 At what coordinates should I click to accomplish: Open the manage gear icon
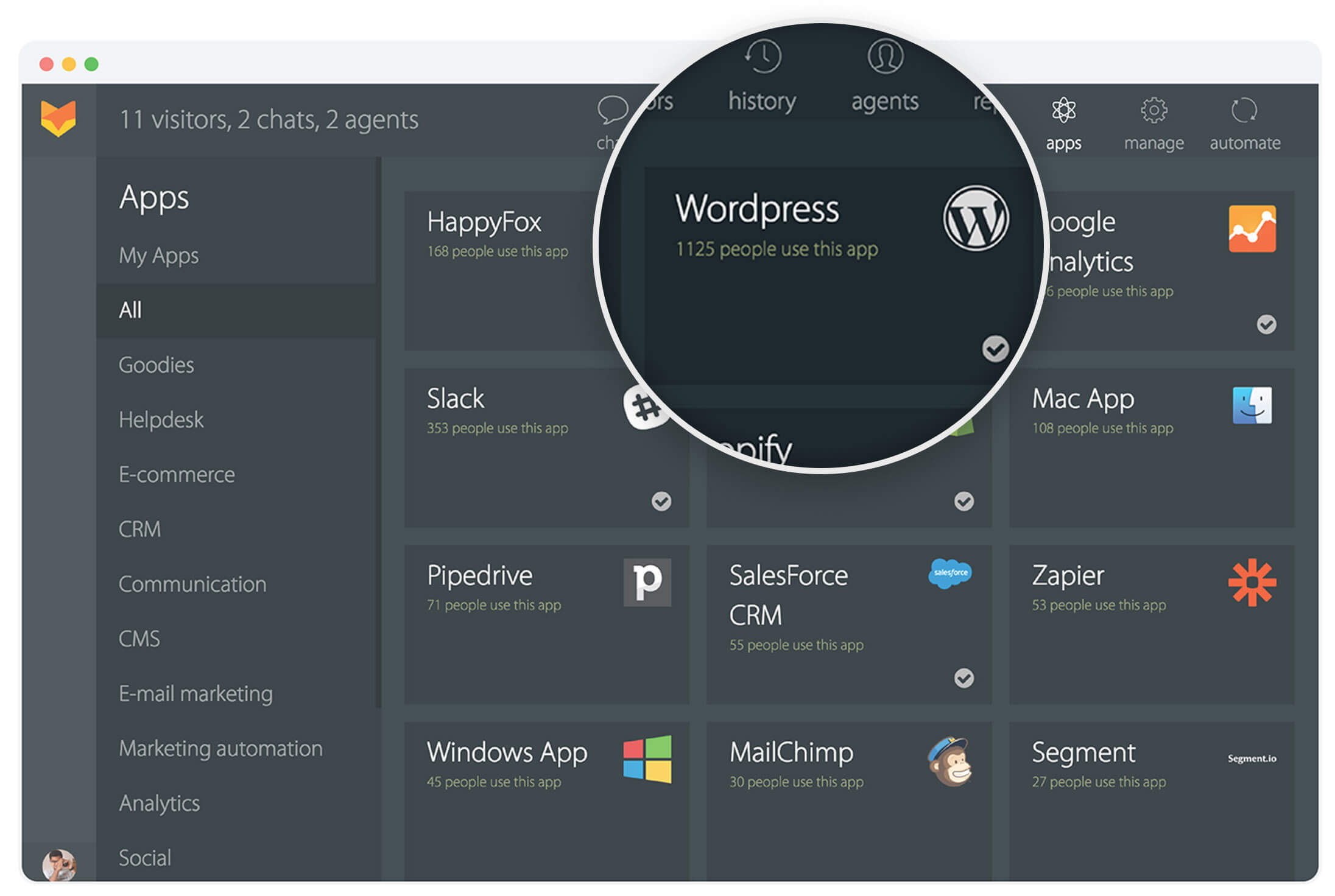point(1154,110)
